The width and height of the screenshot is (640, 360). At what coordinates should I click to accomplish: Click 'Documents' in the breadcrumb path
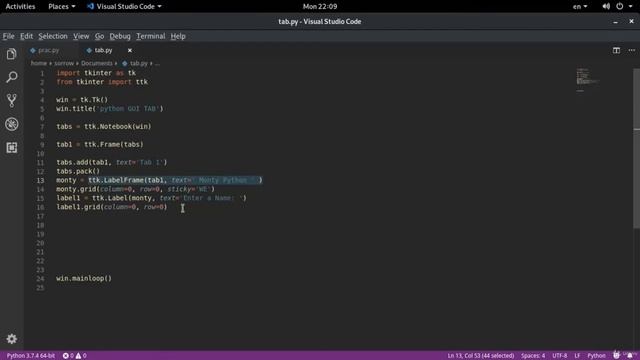click(x=97, y=63)
